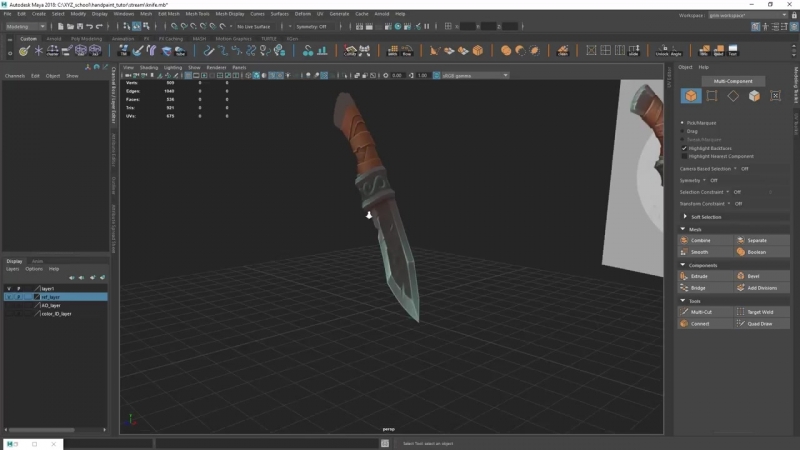This screenshot has width=800, height=450.
Task: Expand the Soft Selection section
Action: 705,217
